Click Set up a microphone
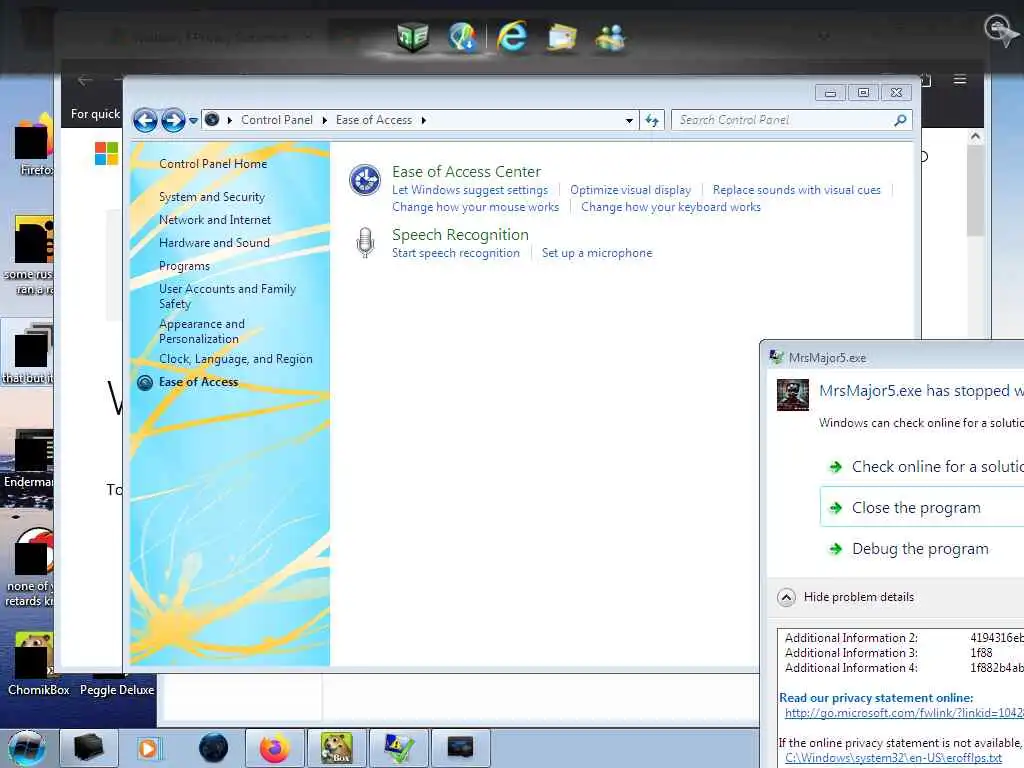The image size is (1024, 768). (597, 253)
